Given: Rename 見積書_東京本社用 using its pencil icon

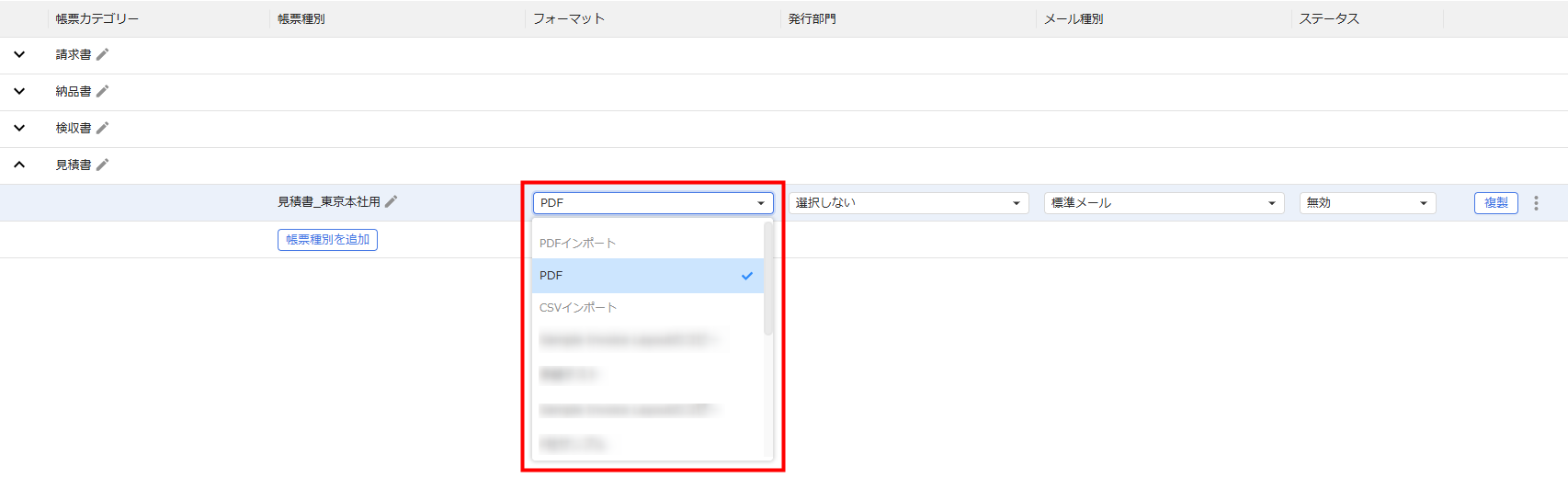Looking at the screenshot, I should pyautogui.click(x=391, y=201).
